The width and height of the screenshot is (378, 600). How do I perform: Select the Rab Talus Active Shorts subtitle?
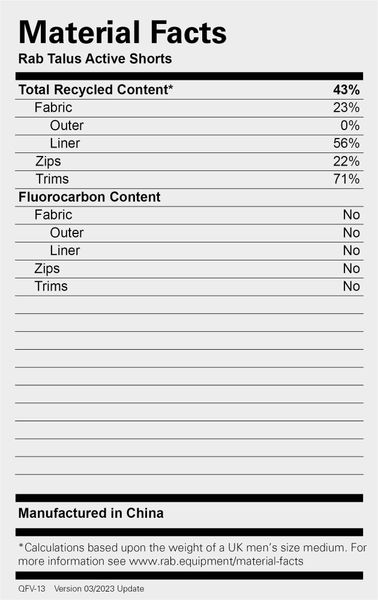[x=95, y=59]
